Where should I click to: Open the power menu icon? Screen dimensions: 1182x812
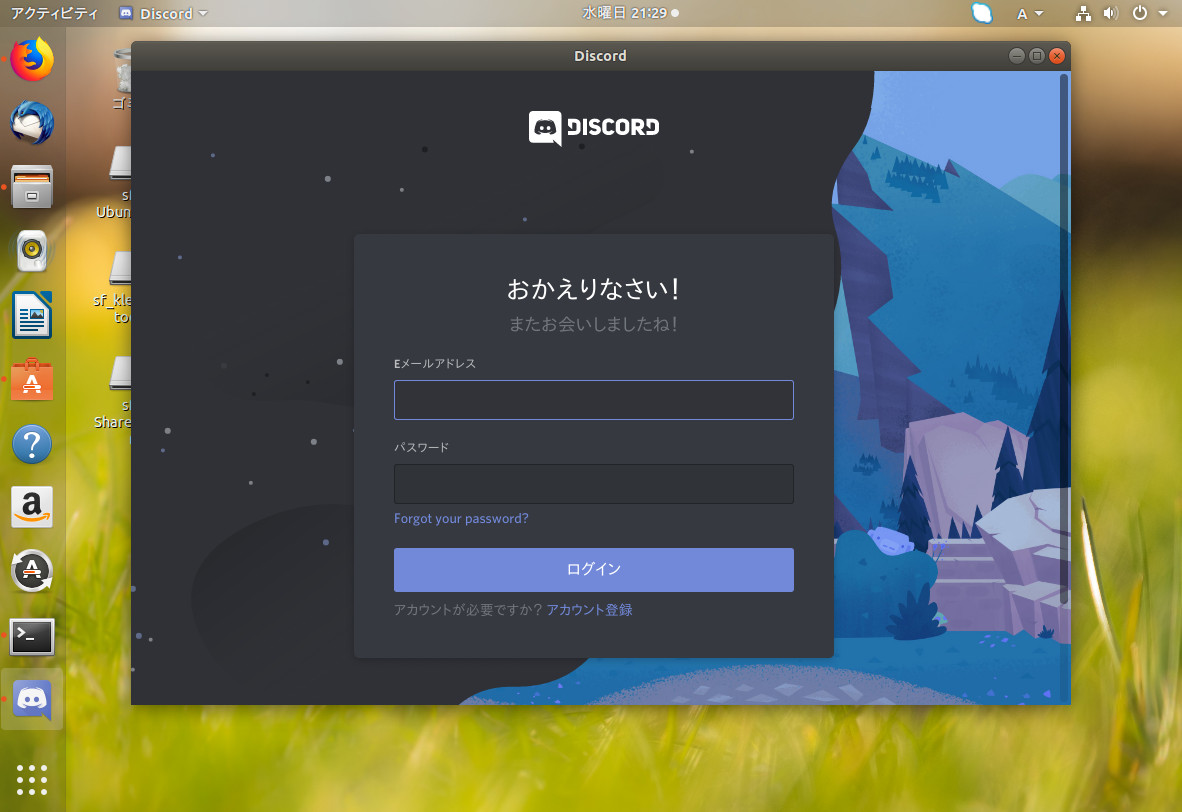tap(1140, 14)
